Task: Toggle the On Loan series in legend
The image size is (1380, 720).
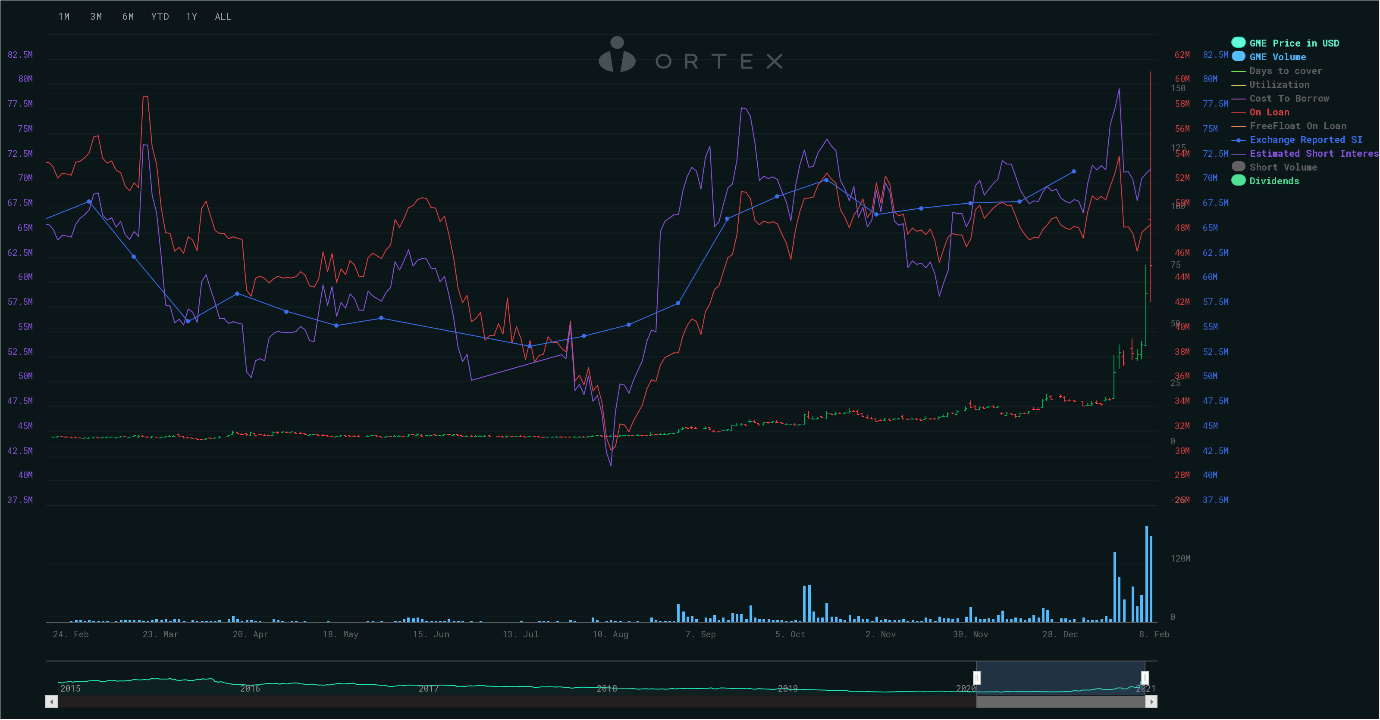Action: click(1269, 112)
